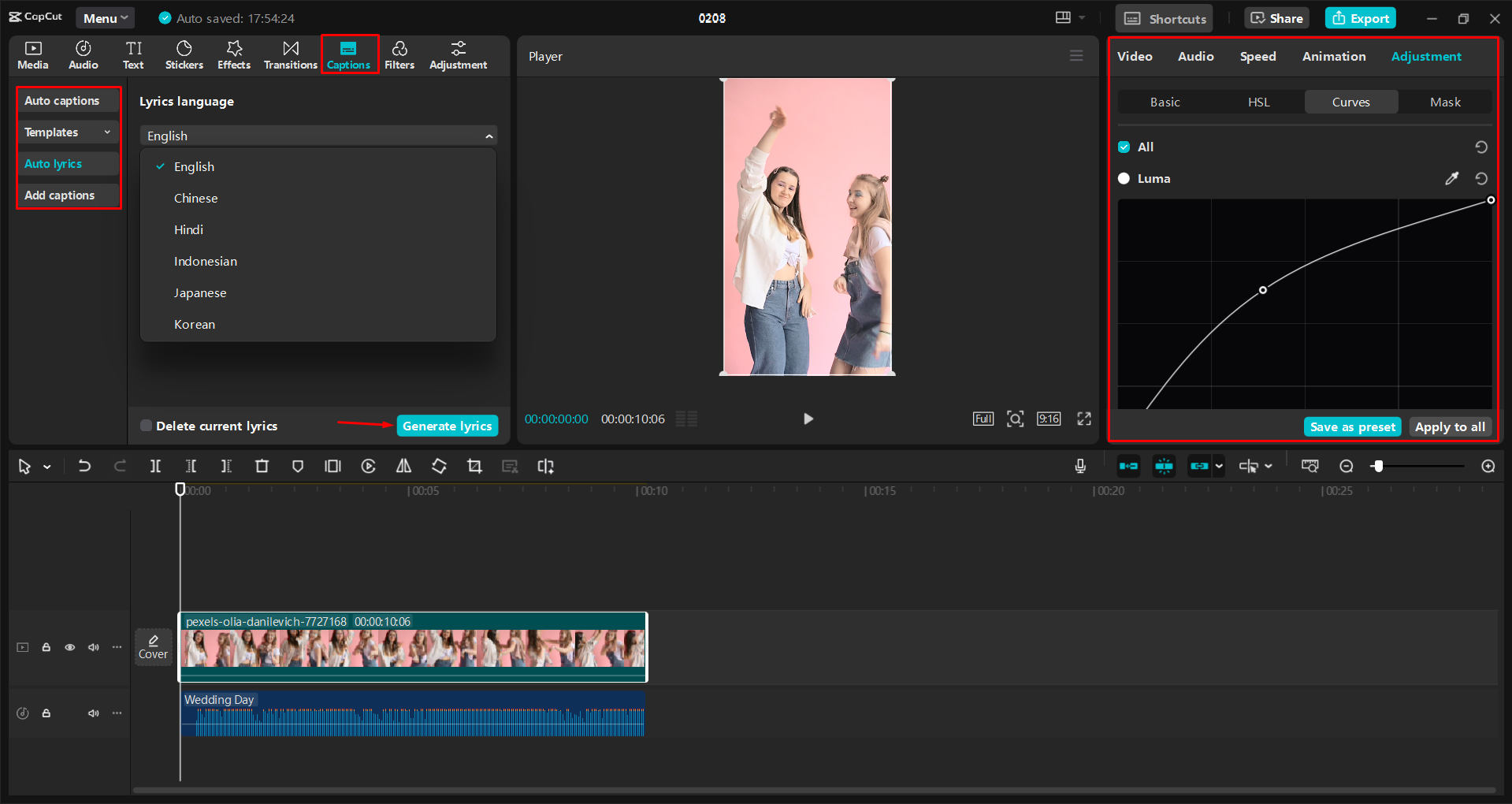Crop the selected clip
Screen dimensions: 1512x804
click(x=474, y=466)
